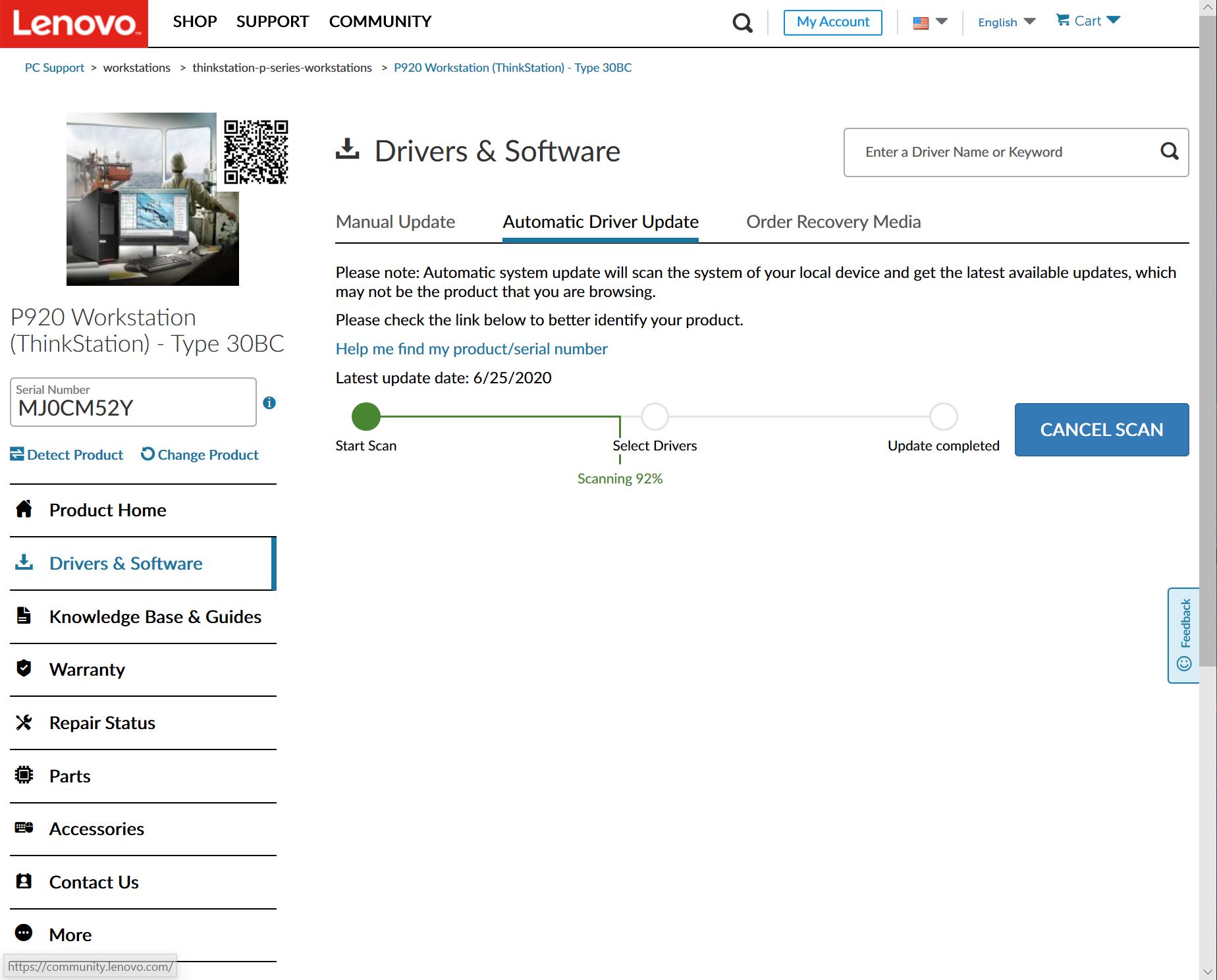Click the Product Home house icon

coord(24,509)
